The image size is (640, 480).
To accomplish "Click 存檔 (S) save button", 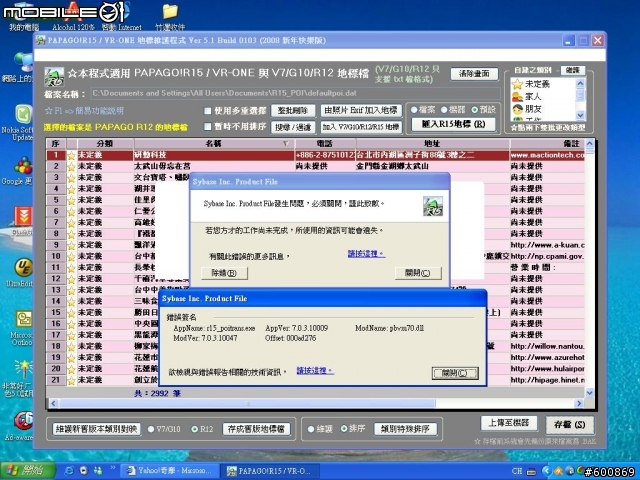I will (569, 424).
